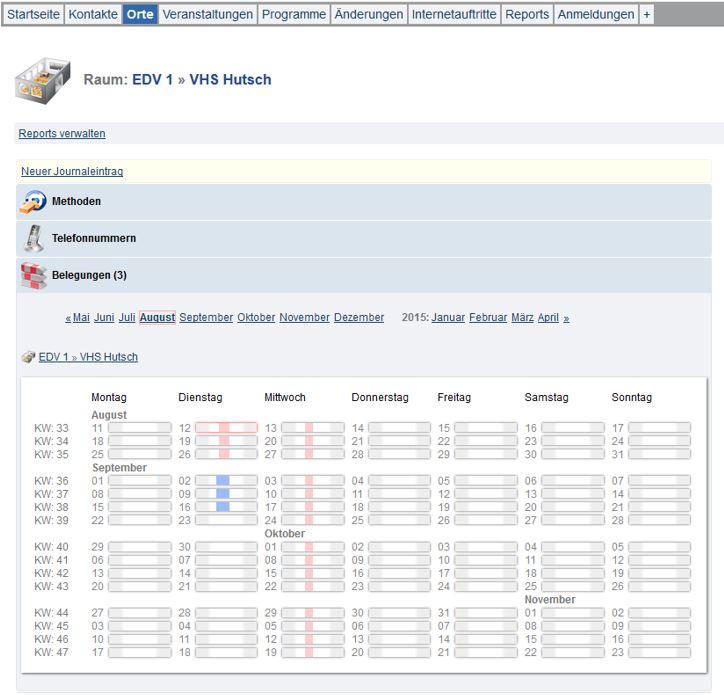Collapse the Belegungen (3) section
This screenshot has width=724, height=695.
click(x=89, y=275)
